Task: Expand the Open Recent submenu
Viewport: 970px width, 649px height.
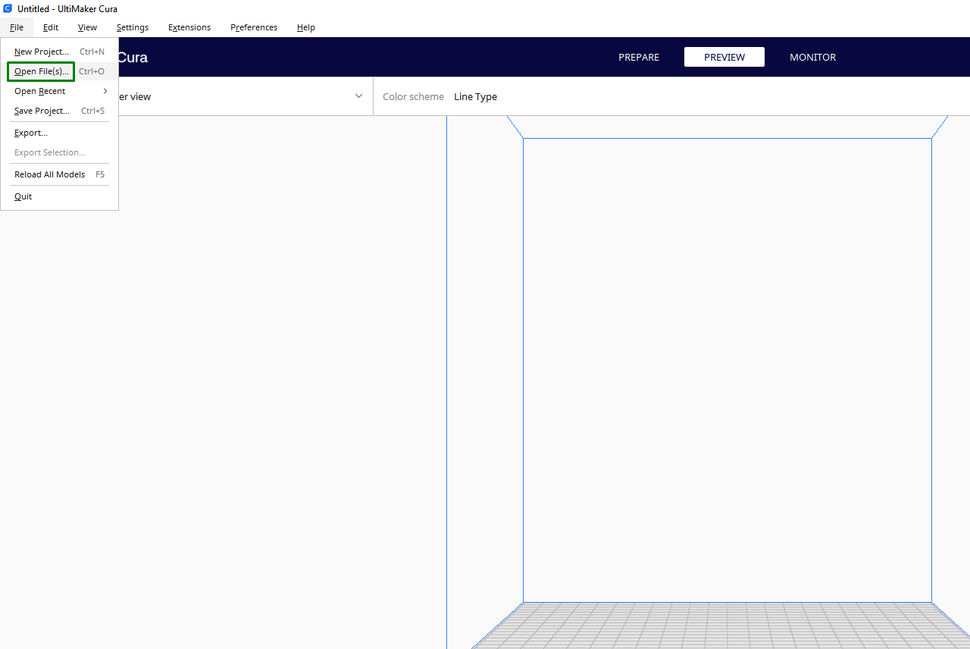Action: pyautogui.click(x=40, y=91)
